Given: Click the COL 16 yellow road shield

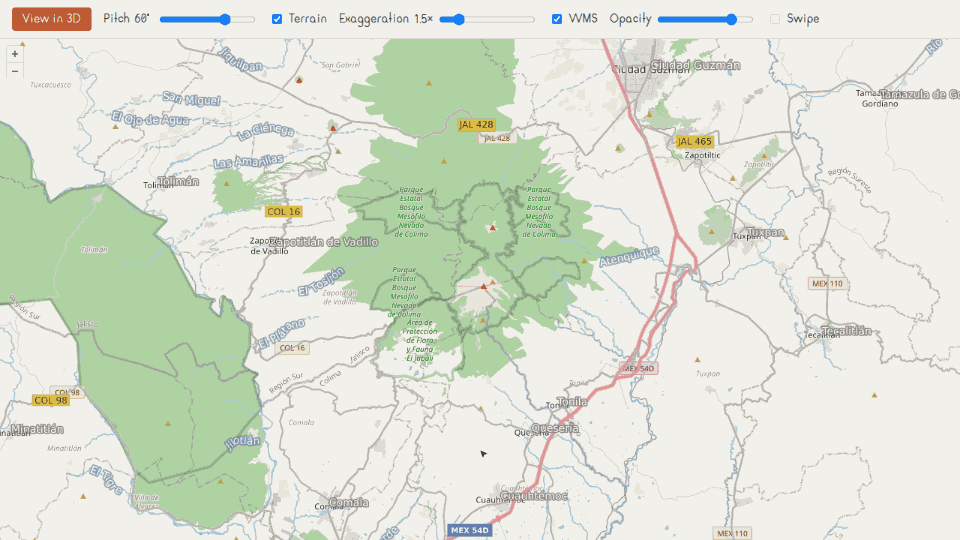Looking at the screenshot, I should tap(283, 211).
